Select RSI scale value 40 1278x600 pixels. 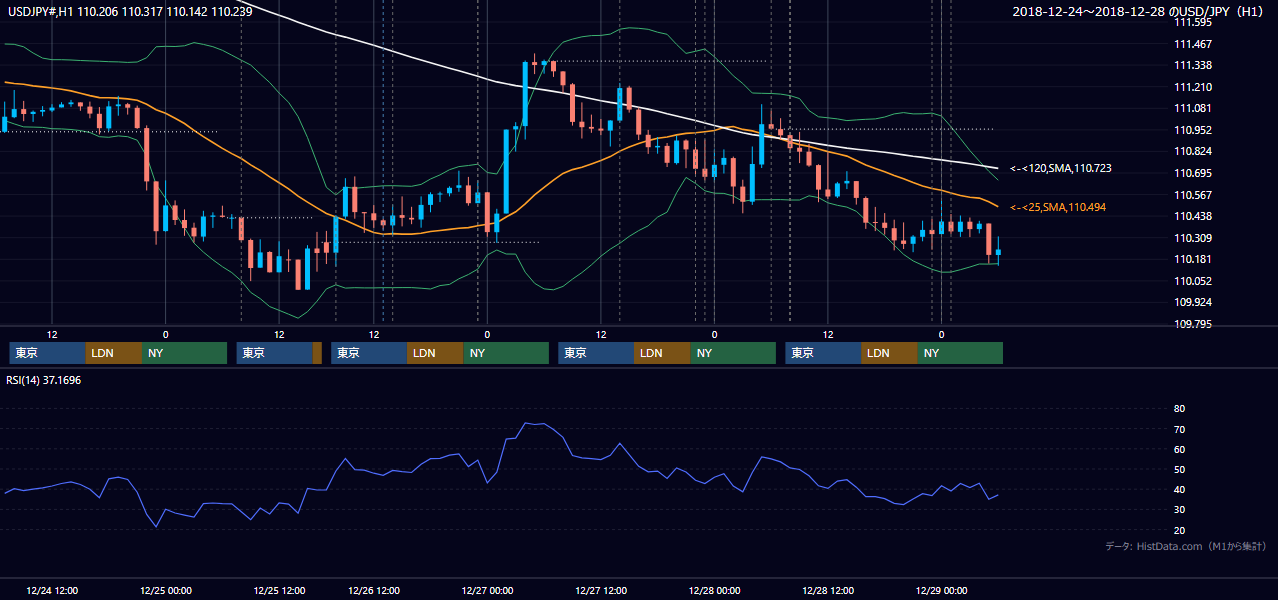pyautogui.click(x=1179, y=489)
